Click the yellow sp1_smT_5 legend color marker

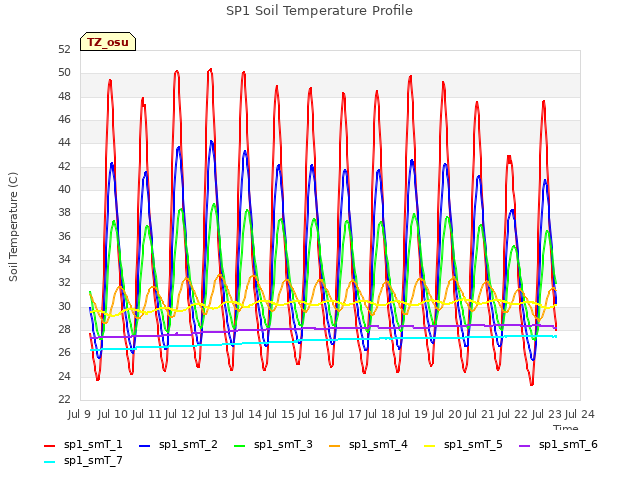[429, 446]
